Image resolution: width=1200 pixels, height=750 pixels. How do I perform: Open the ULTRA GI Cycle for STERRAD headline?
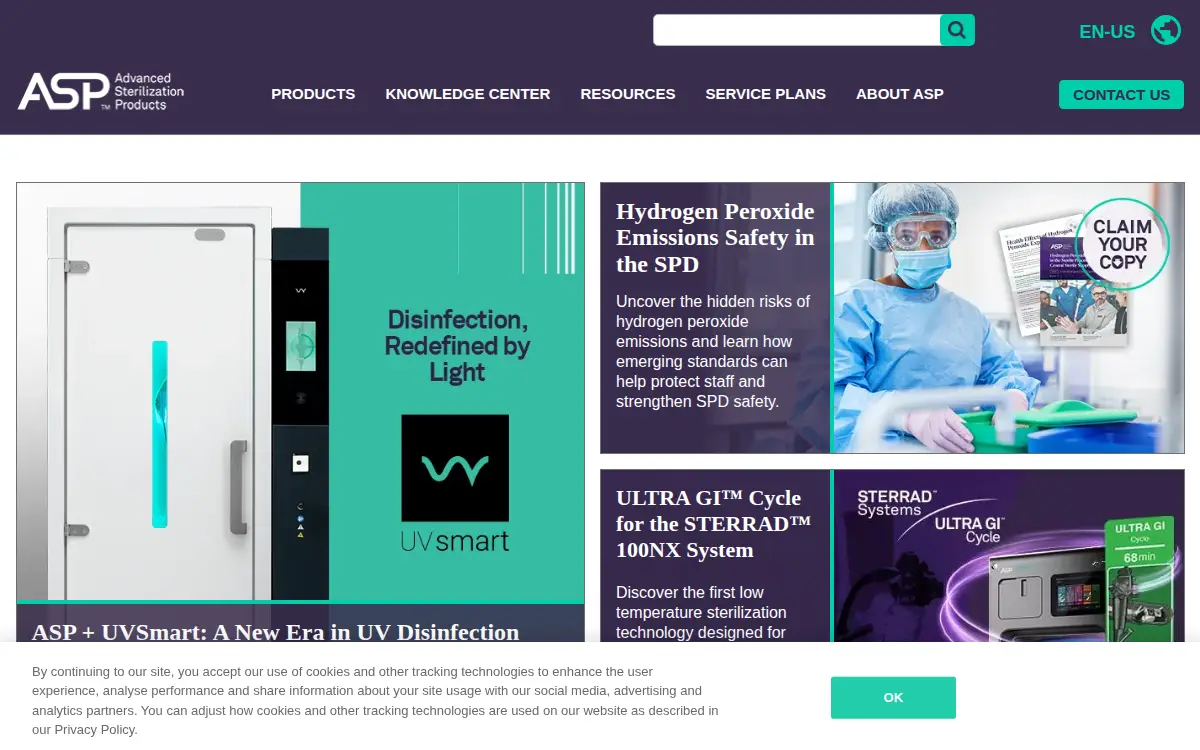tap(713, 524)
